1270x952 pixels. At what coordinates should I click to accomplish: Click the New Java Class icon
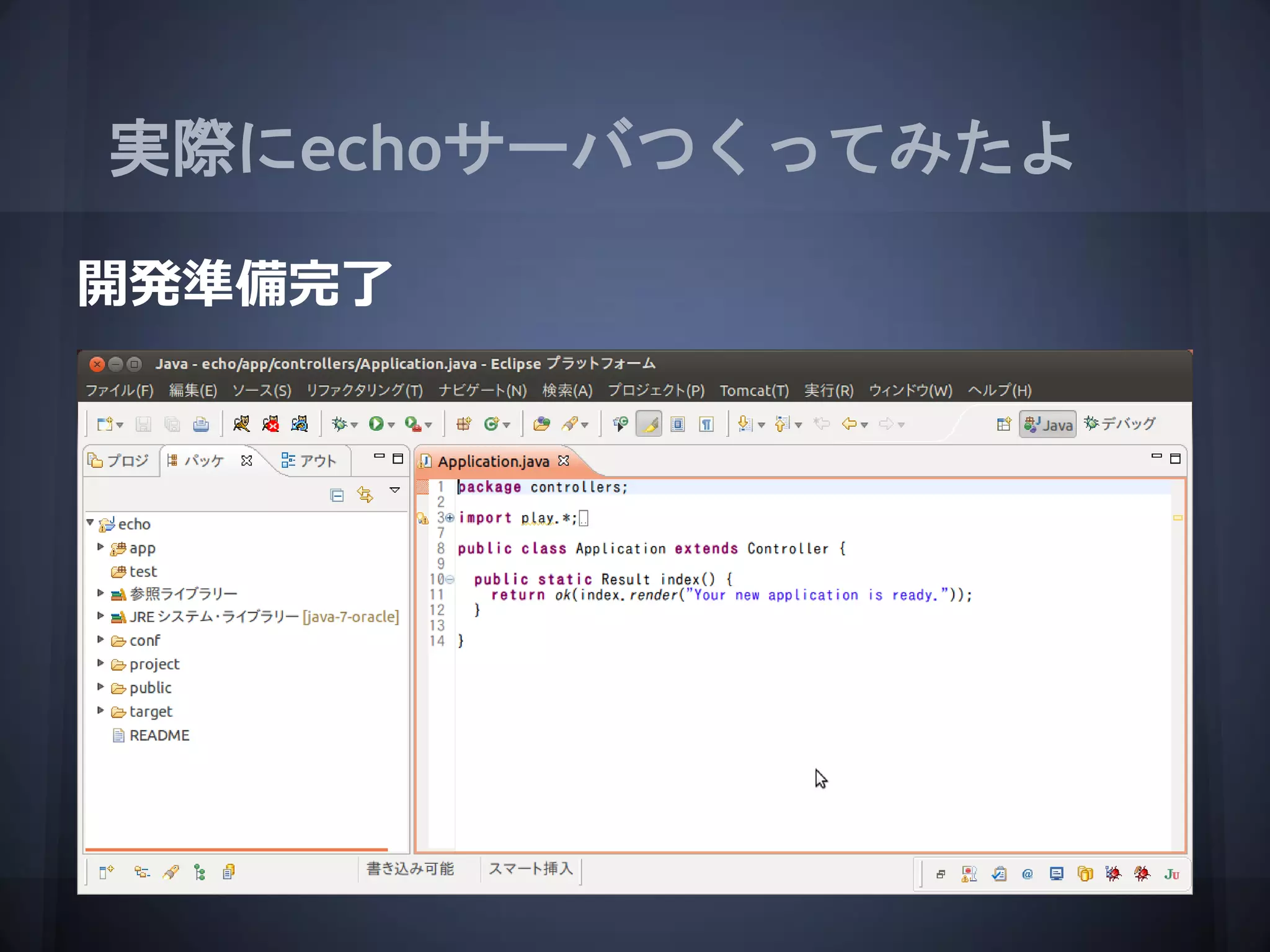click(492, 423)
